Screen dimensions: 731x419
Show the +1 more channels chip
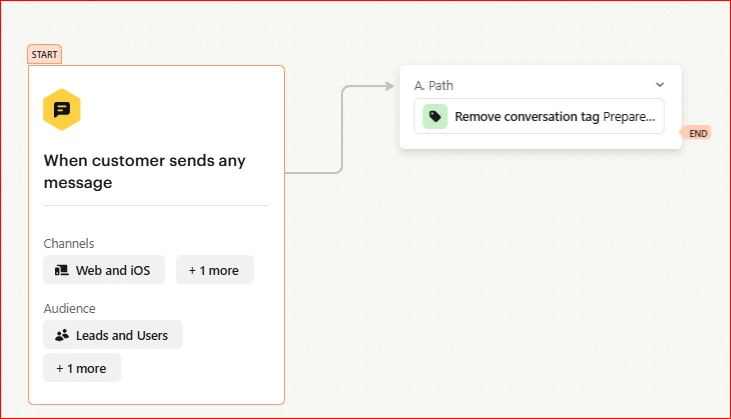[215, 270]
